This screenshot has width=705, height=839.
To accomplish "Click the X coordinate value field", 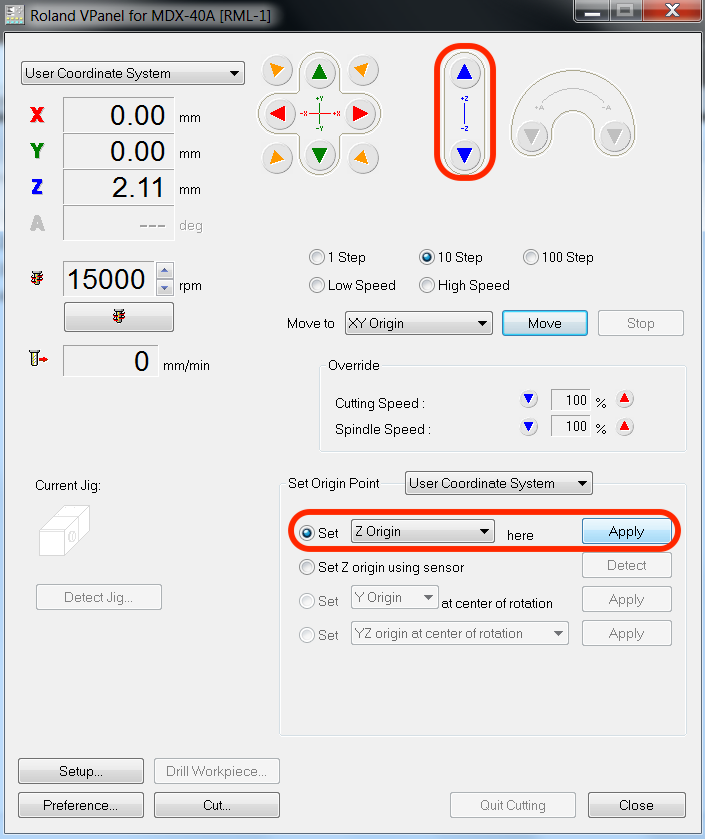I will click(x=119, y=115).
